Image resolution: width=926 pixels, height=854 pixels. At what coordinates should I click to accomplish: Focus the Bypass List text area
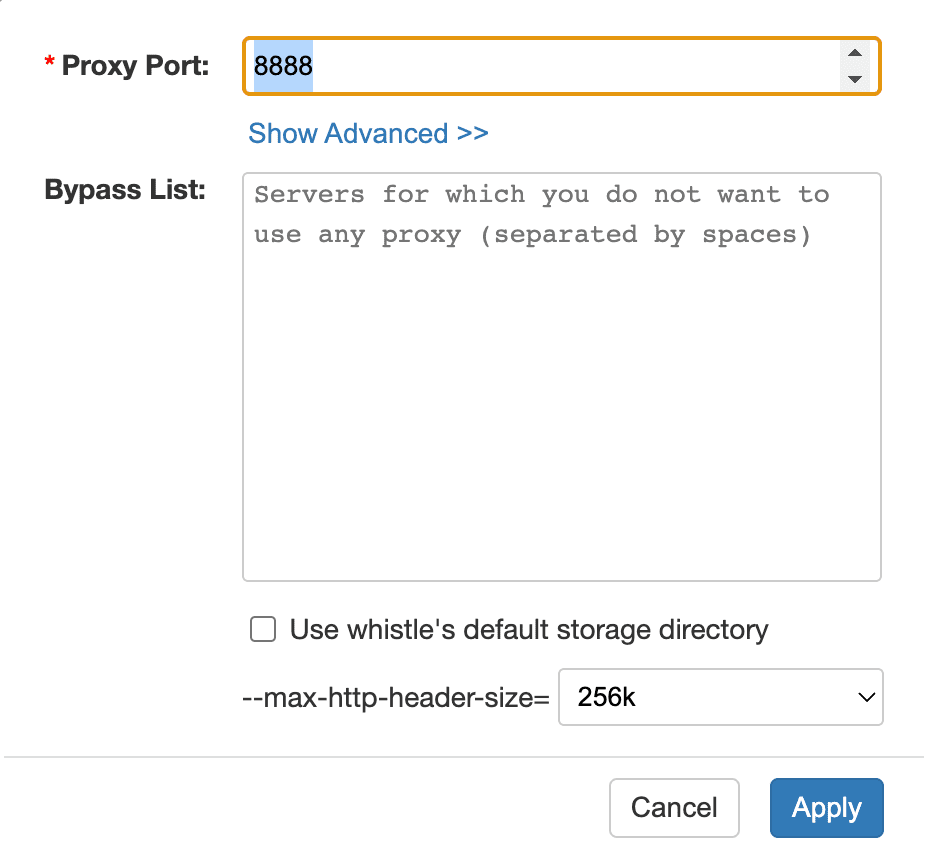point(561,377)
